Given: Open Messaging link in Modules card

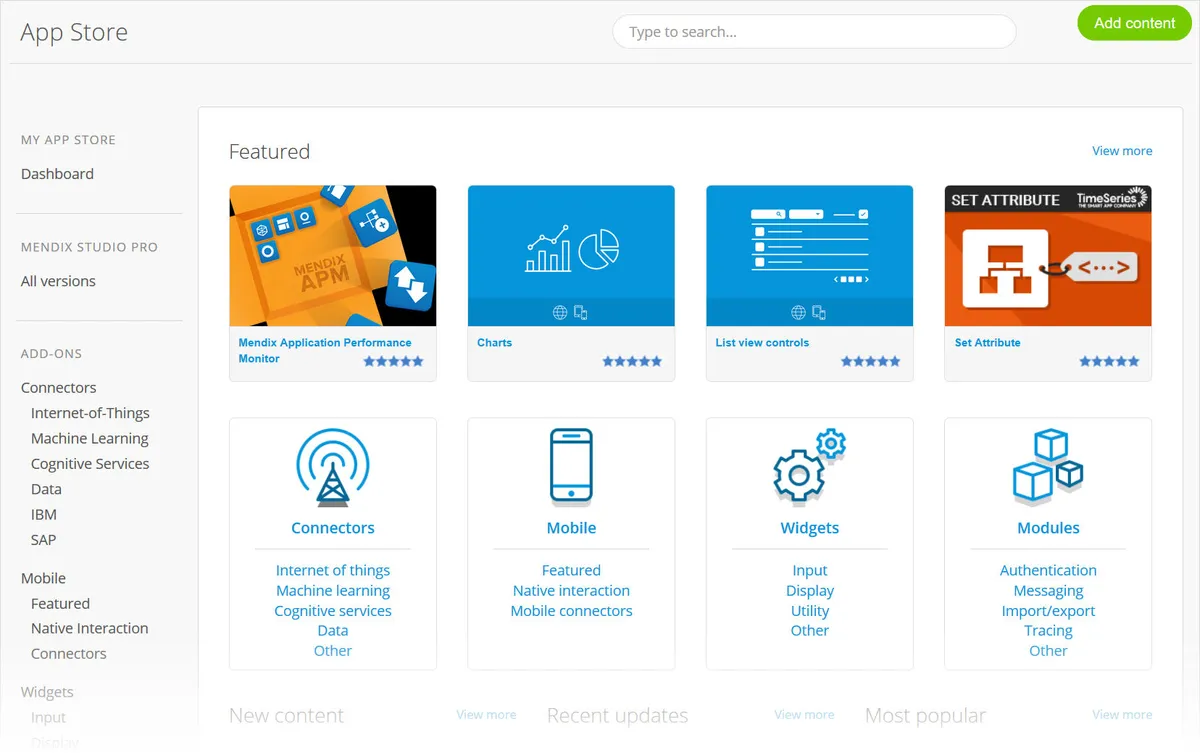Looking at the screenshot, I should [1048, 591].
